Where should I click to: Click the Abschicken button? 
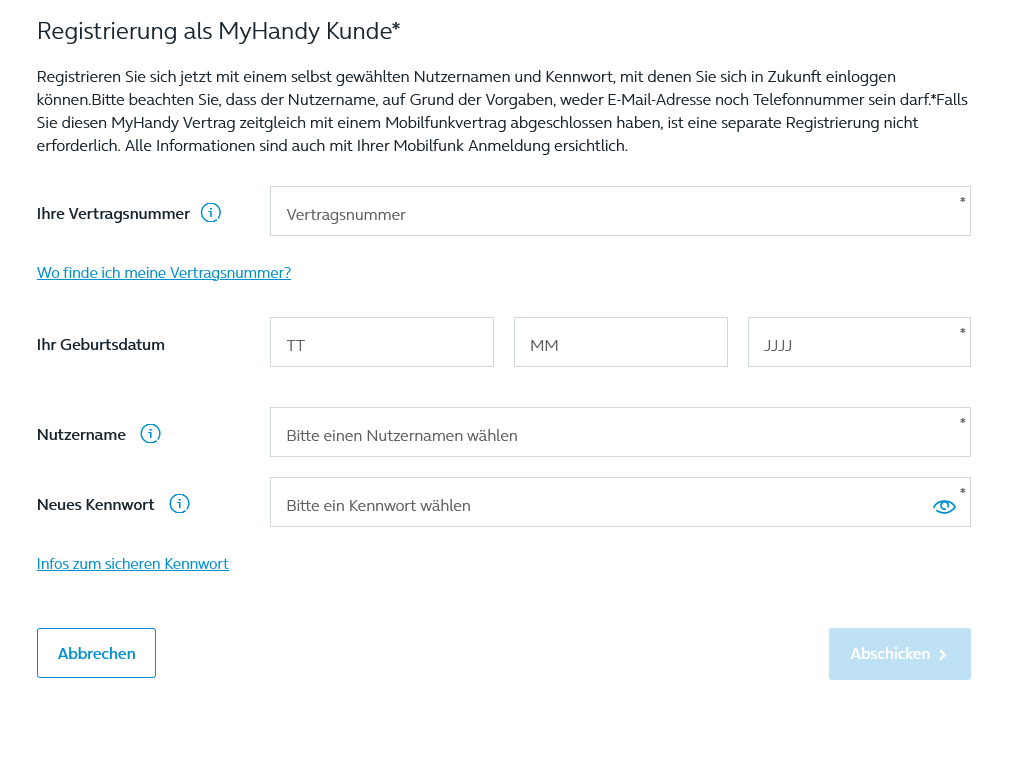[x=899, y=654]
